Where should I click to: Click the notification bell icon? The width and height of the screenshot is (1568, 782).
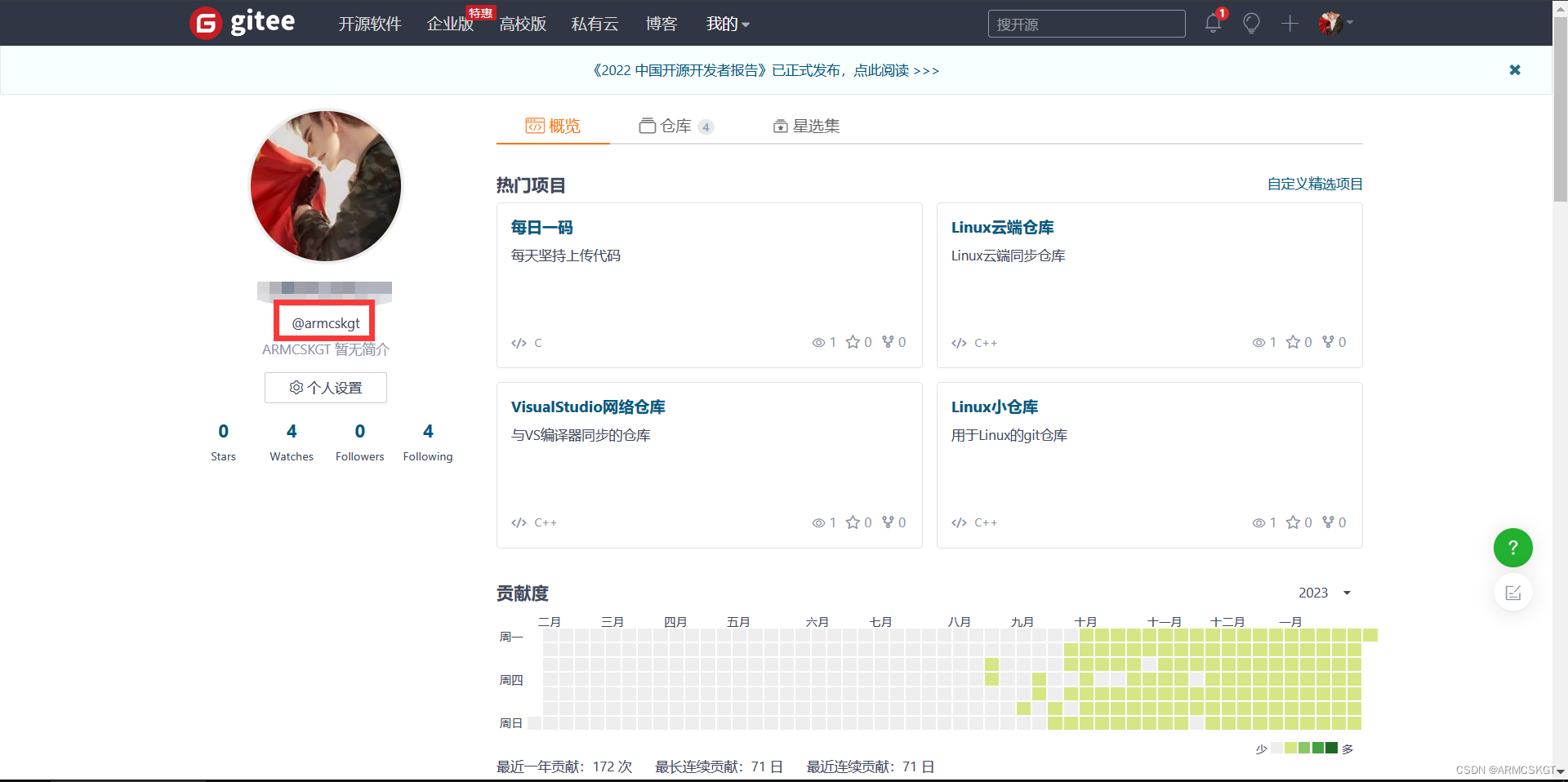point(1212,24)
